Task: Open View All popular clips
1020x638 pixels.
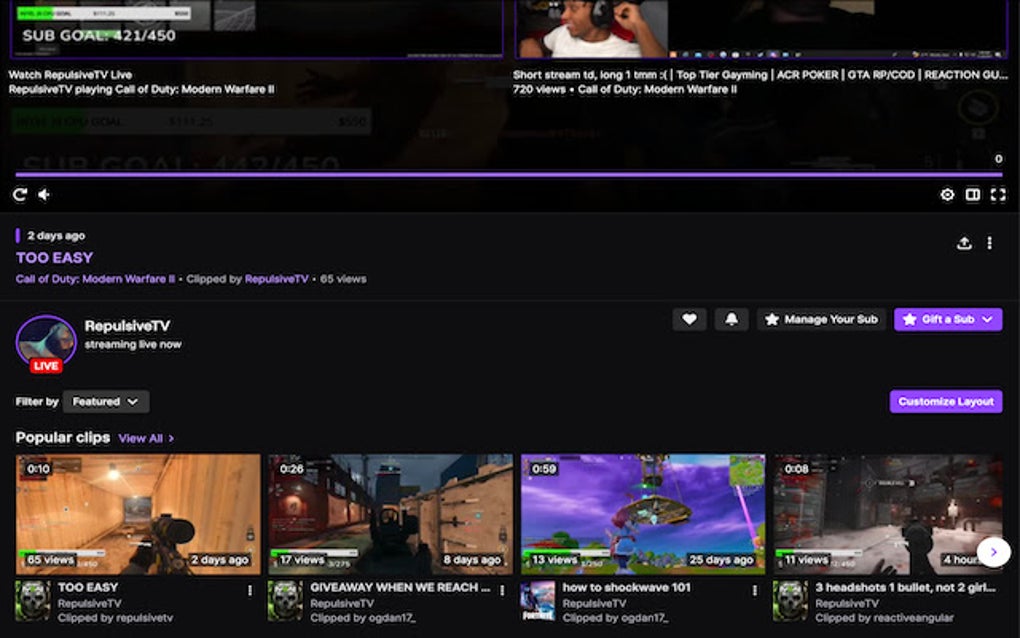Action: pos(145,438)
